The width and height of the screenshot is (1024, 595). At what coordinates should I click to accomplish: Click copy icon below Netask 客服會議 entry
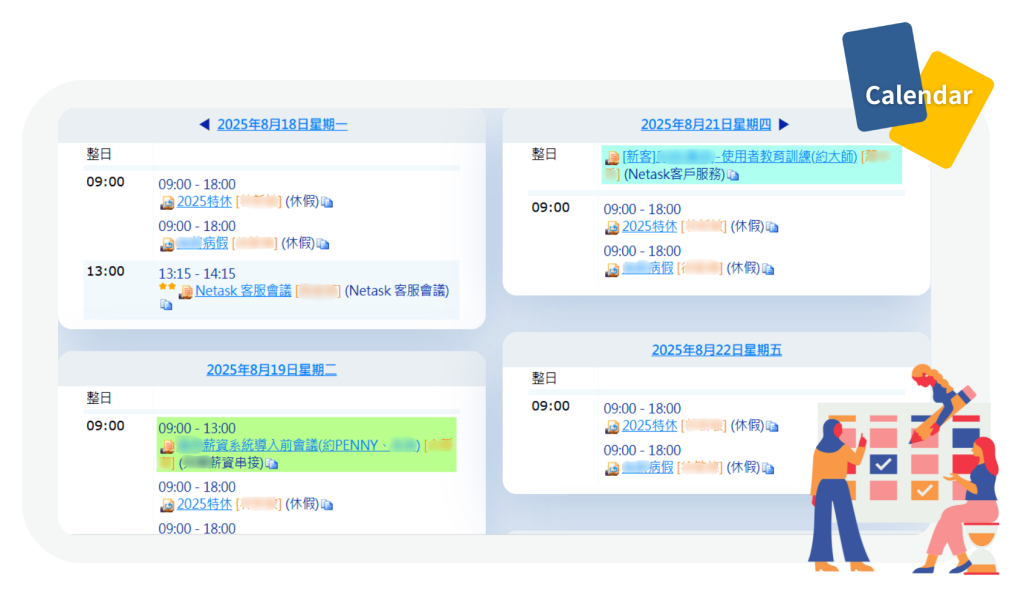click(166, 305)
